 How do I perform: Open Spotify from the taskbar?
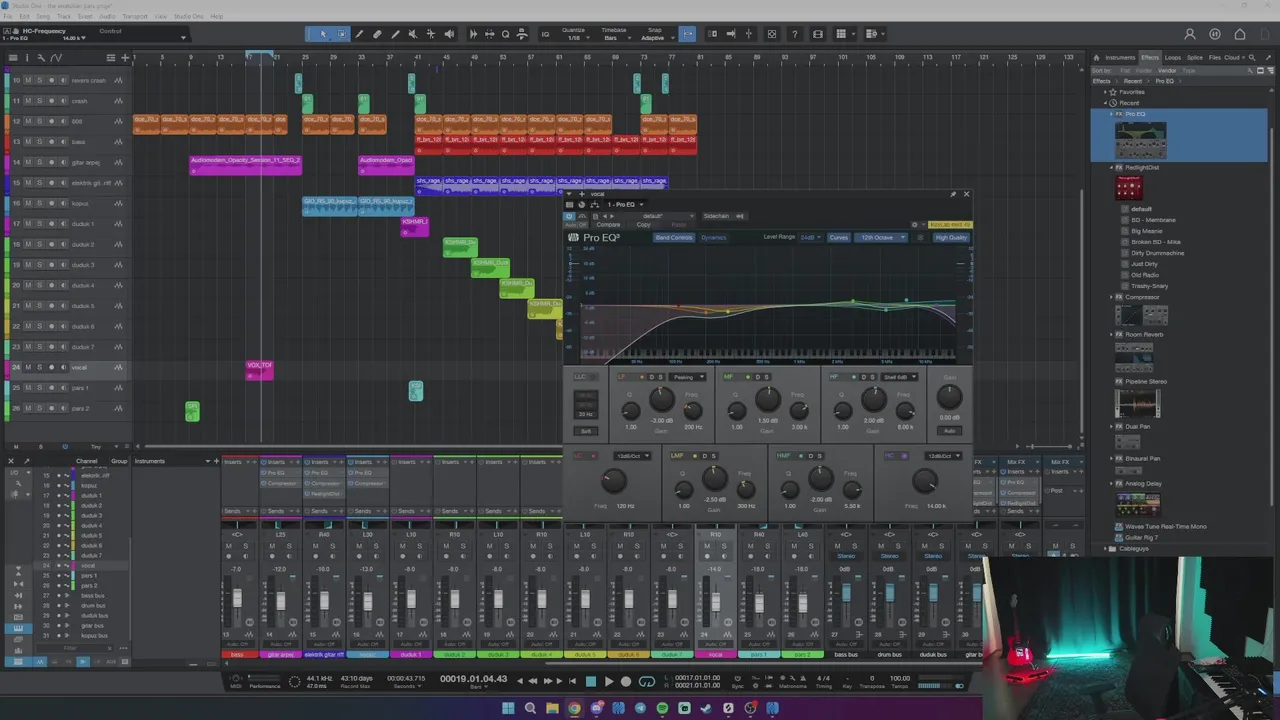coord(662,708)
